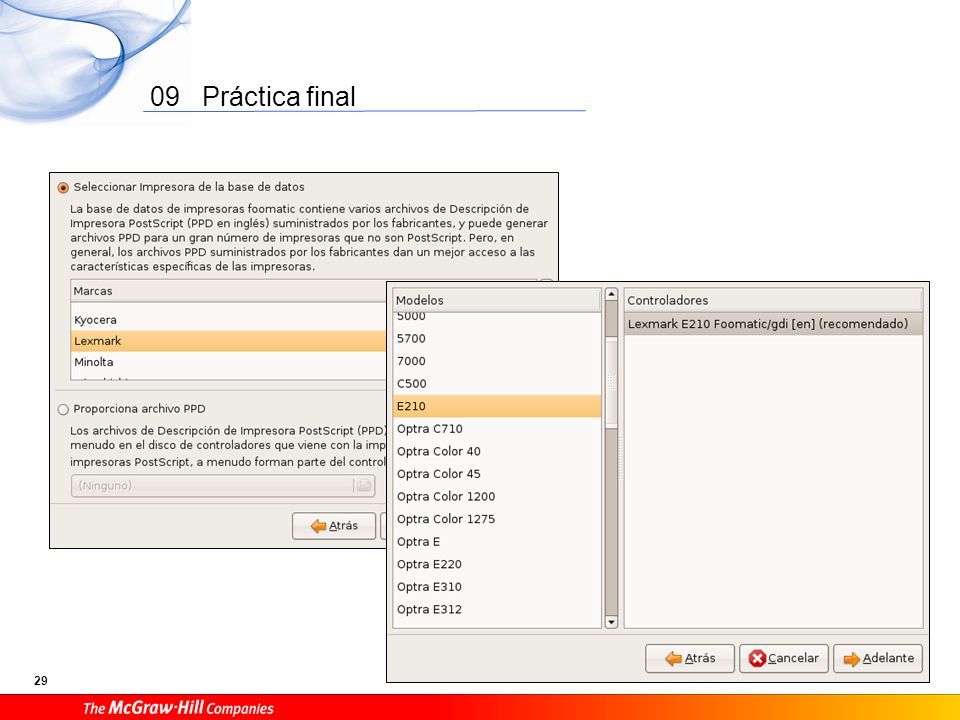The width and height of the screenshot is (960, 720).
Task: Click the folder icon in the (Ninguno) field
Action: click(363, 486)
